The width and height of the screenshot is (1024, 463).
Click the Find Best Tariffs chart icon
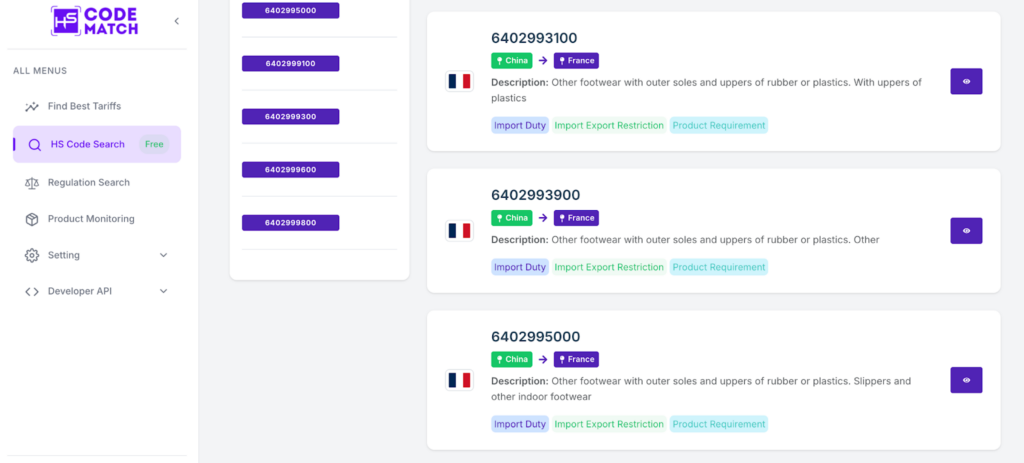point(32,106)
